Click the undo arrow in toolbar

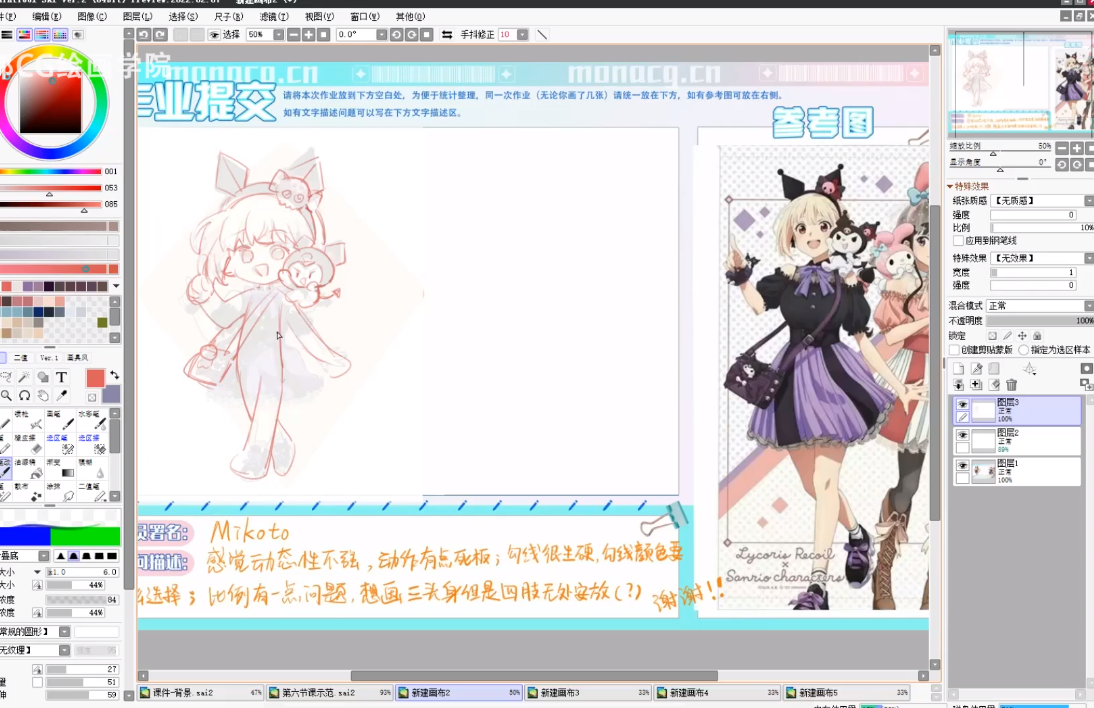click(144, 34)
